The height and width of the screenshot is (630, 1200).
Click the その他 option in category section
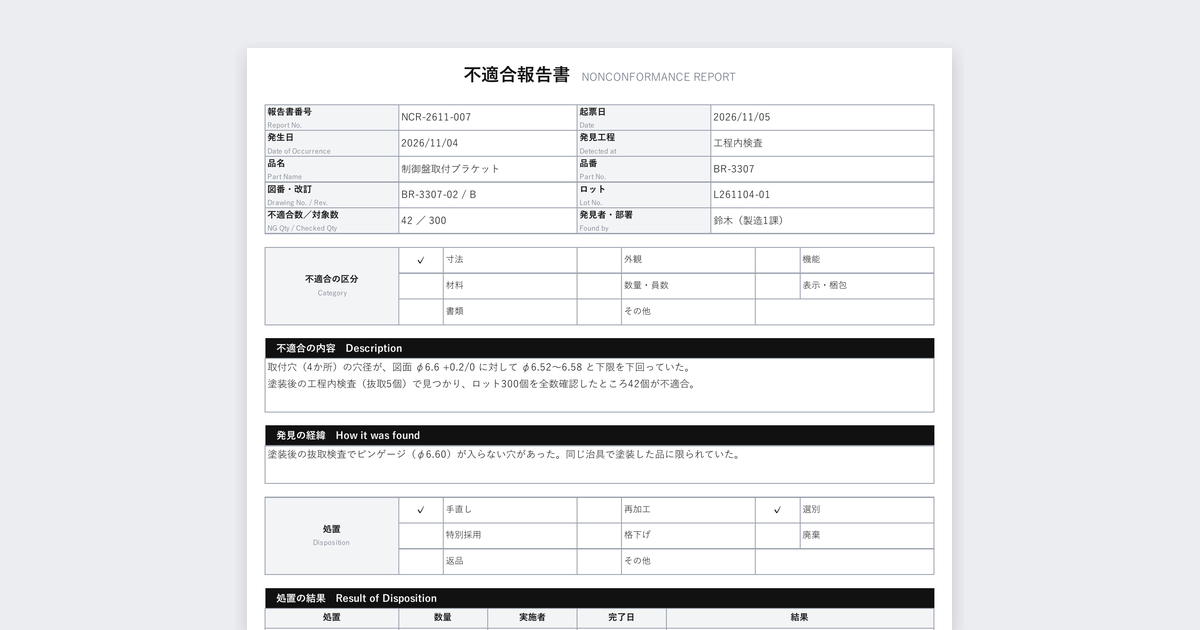coord(637,312)
